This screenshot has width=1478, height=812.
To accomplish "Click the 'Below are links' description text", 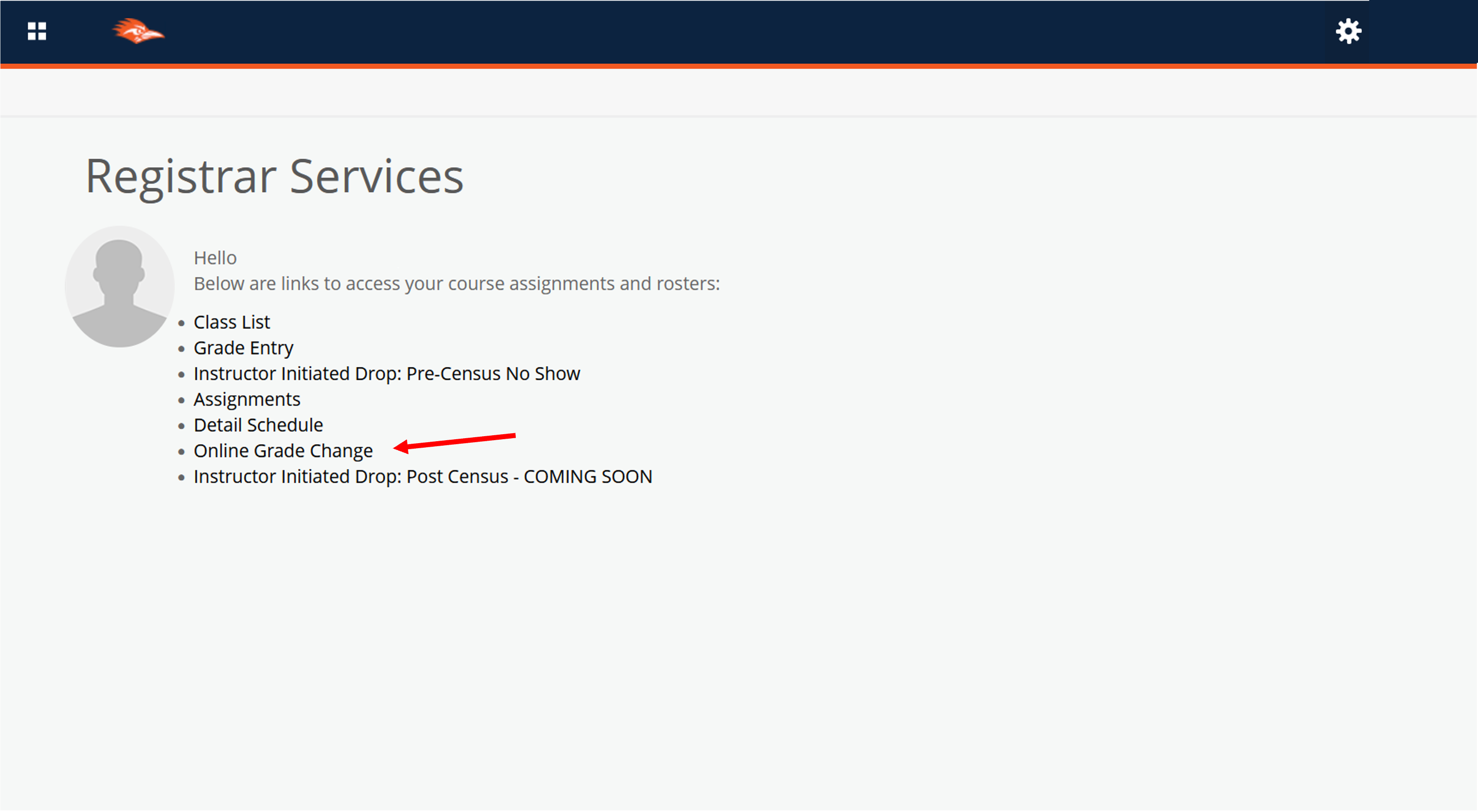I will pos(456,284).
